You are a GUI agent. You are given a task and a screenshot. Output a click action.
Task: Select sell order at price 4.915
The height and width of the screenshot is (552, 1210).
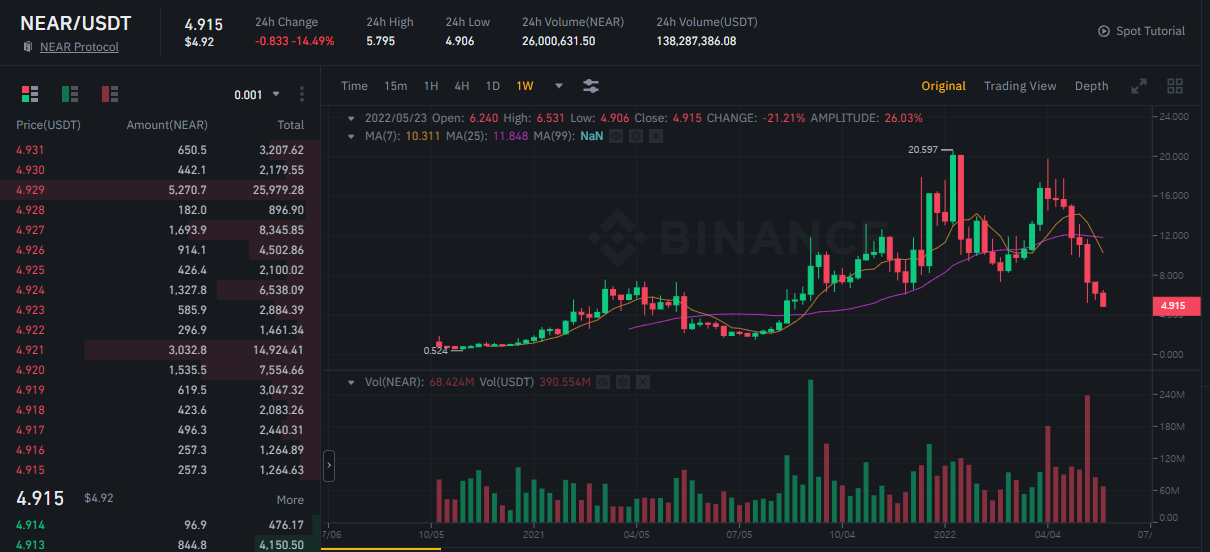tap(160, 470)
